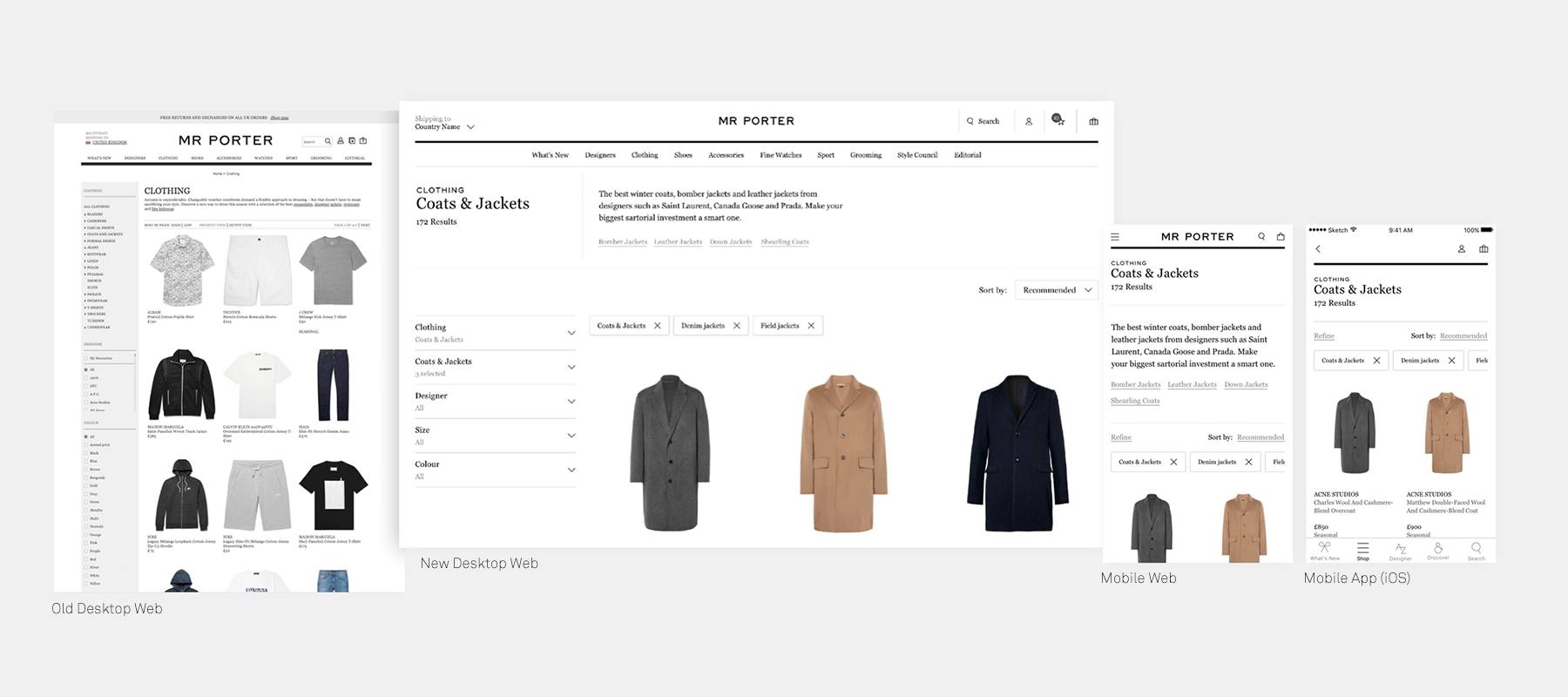
Task: Tap account icon in Mobile App iOS
Action: pos(1462,249)
